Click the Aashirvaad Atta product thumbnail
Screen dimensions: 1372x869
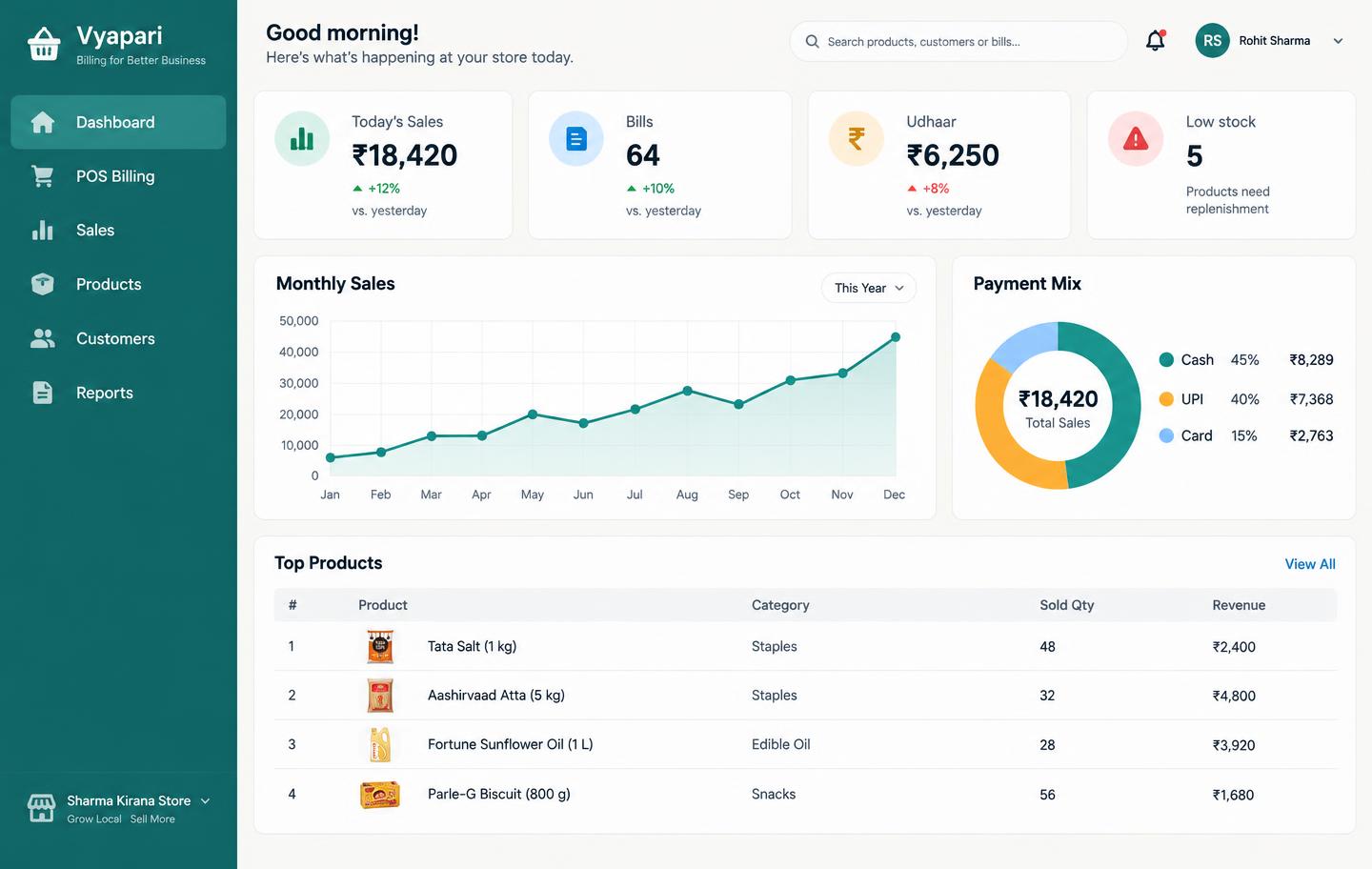pyautogui.click(x=380, y=696)
